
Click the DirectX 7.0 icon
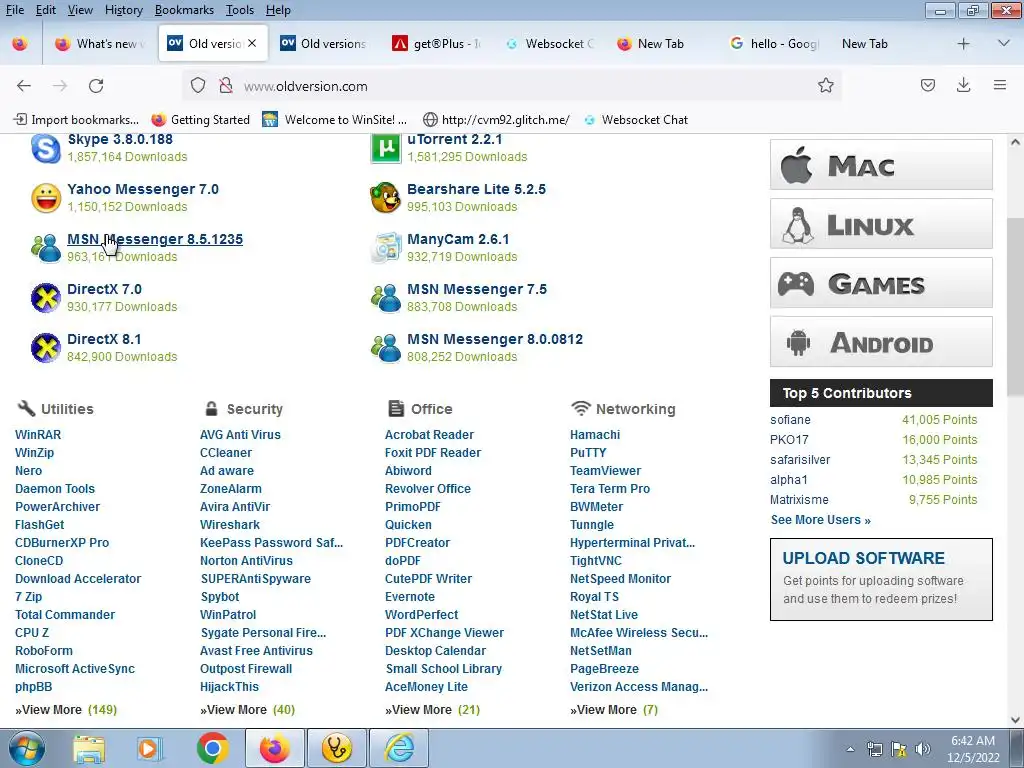click(46, 298)
